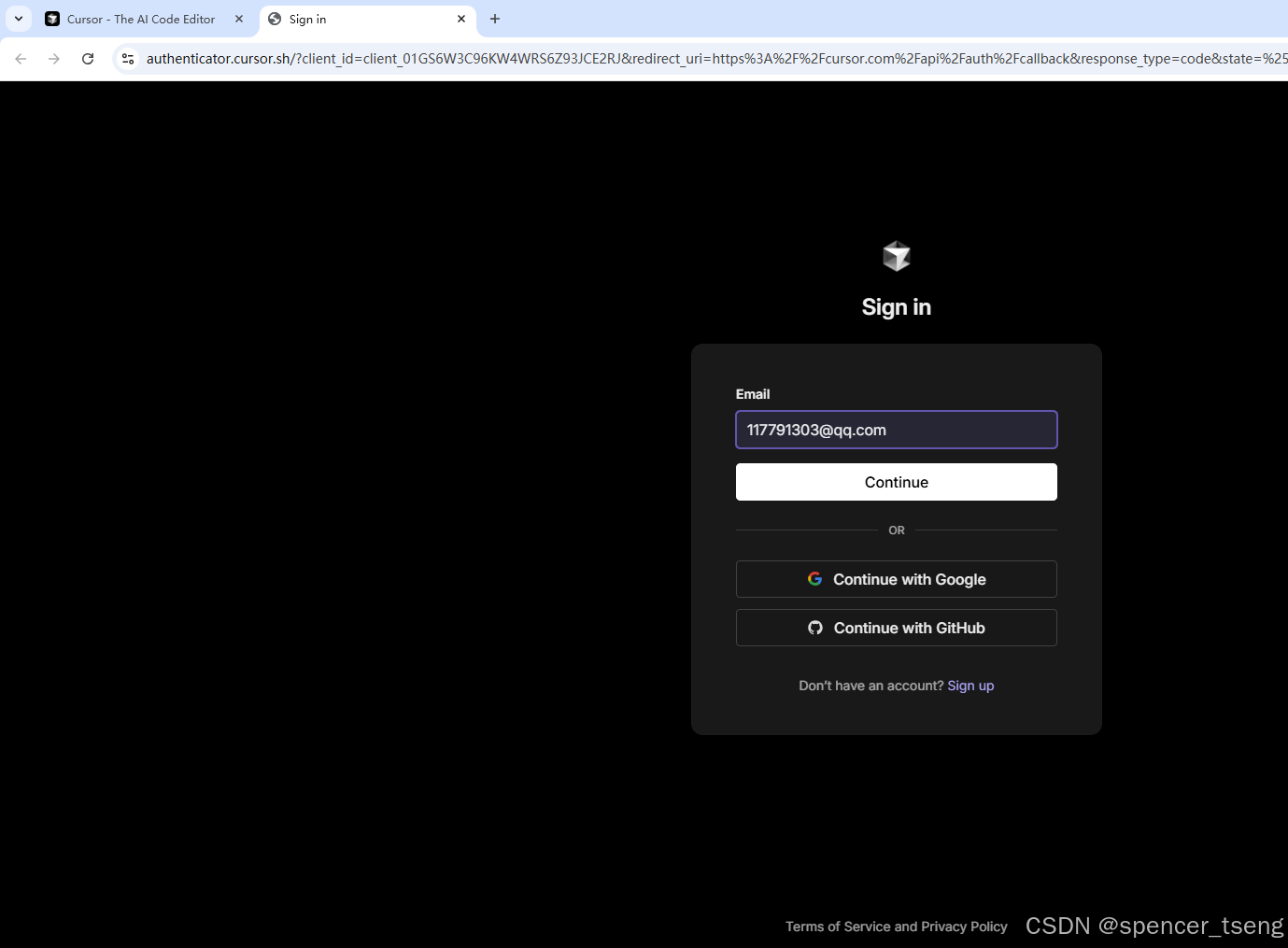
Task: View site information icon in address bar
Action: [x=128, y=59]
